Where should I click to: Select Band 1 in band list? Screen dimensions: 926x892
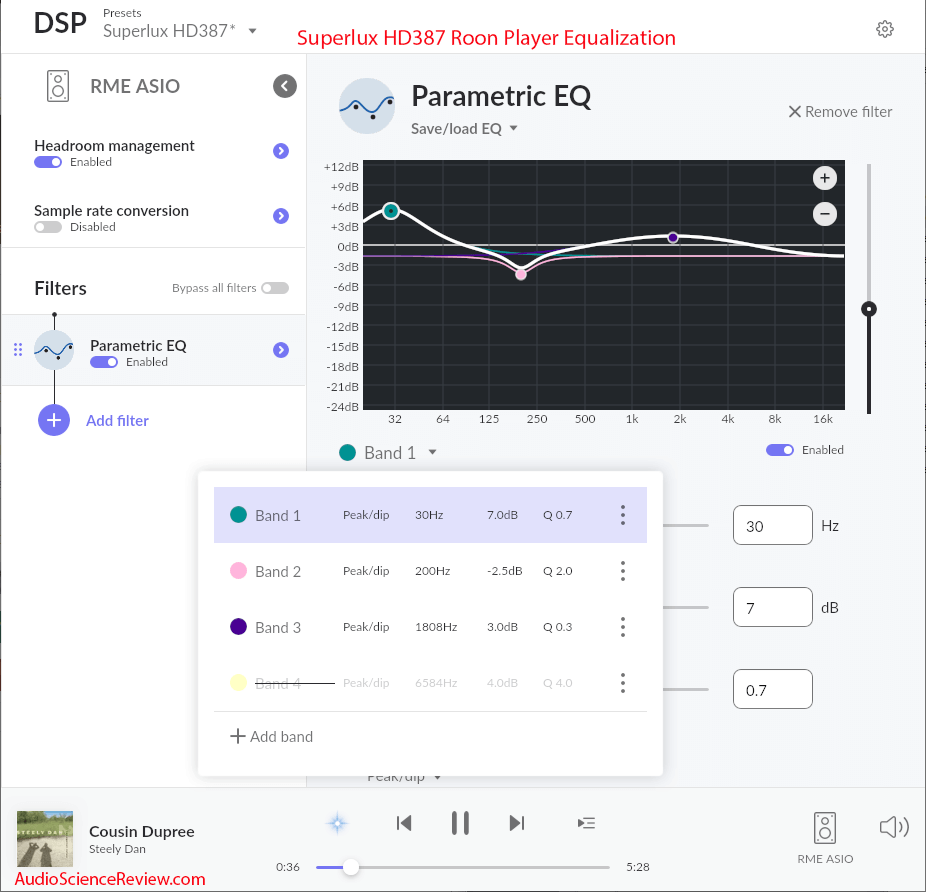click(x=430, y=515)
